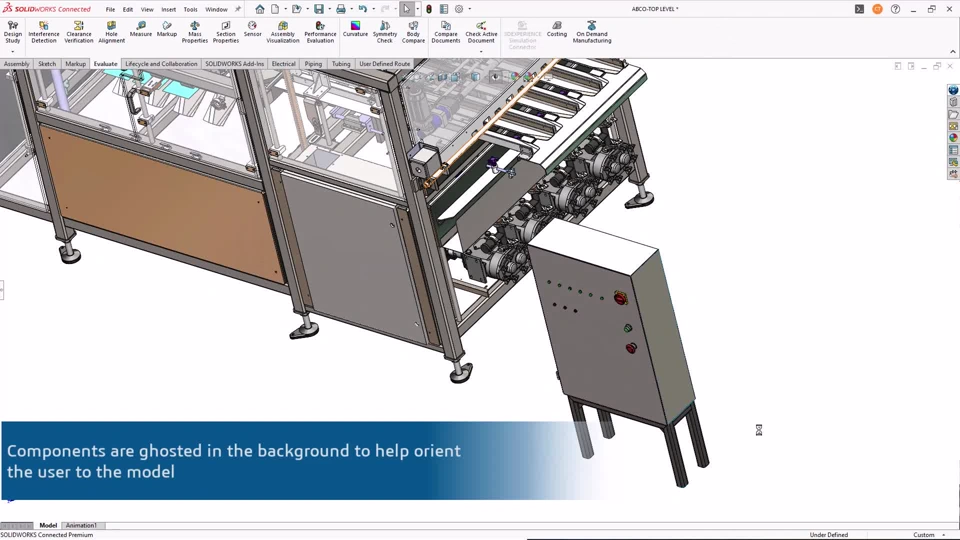
Task: Toggle the traffic light rebuild icon
Action: pos(429,9)
